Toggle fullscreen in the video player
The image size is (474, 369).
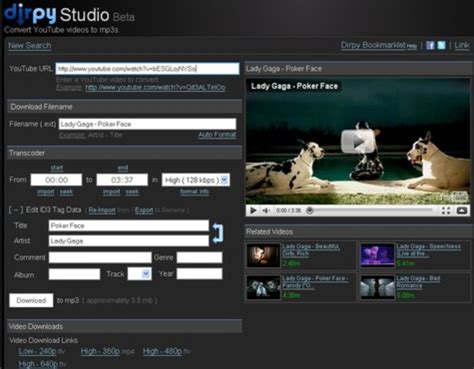pos(446,210)
